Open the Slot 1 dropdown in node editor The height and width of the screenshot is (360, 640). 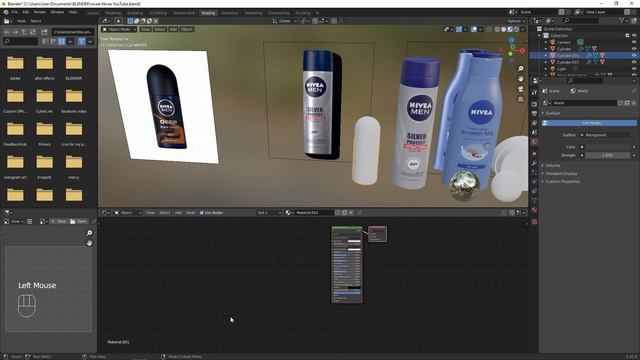point(269,213)
